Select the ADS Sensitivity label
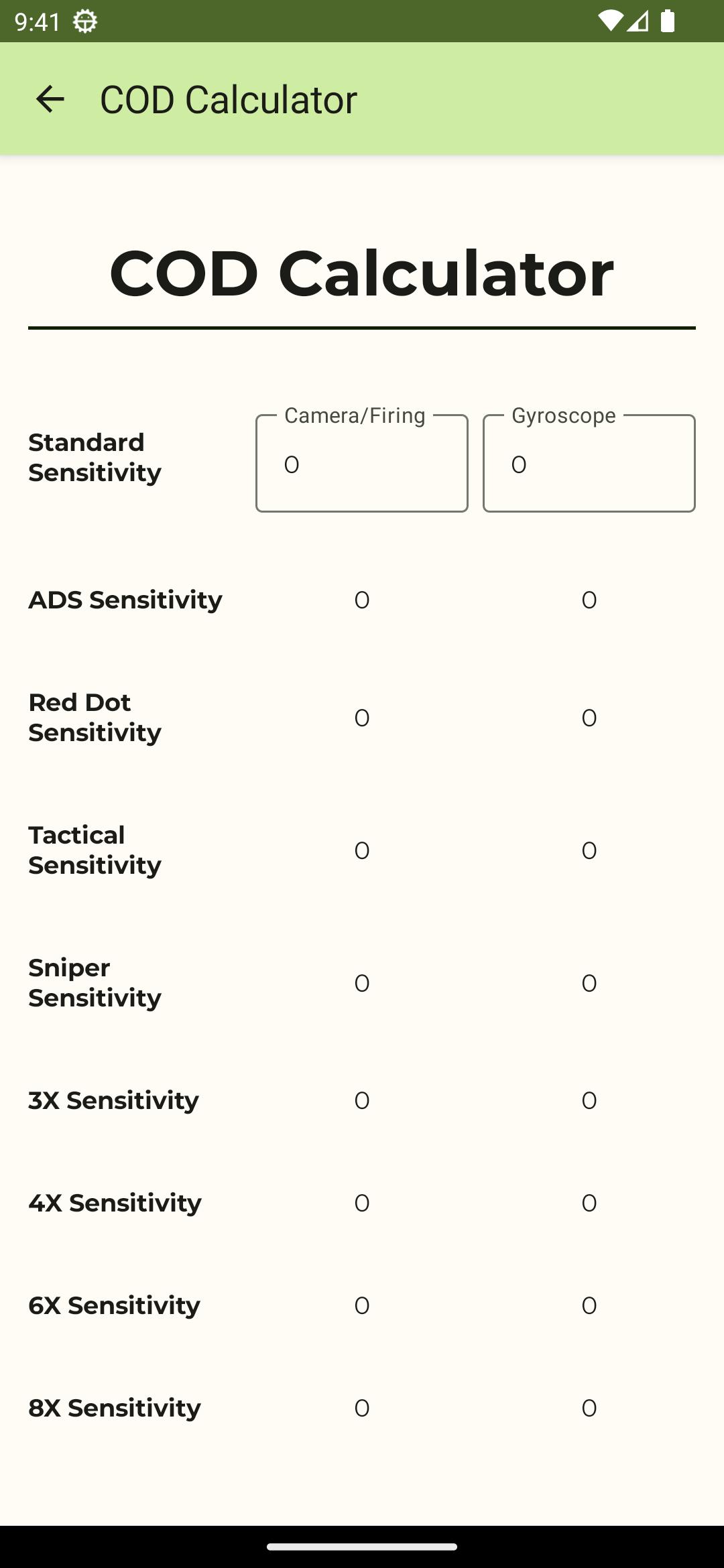The height and width of the screenshot is (1568, 724). click(125, 600)
